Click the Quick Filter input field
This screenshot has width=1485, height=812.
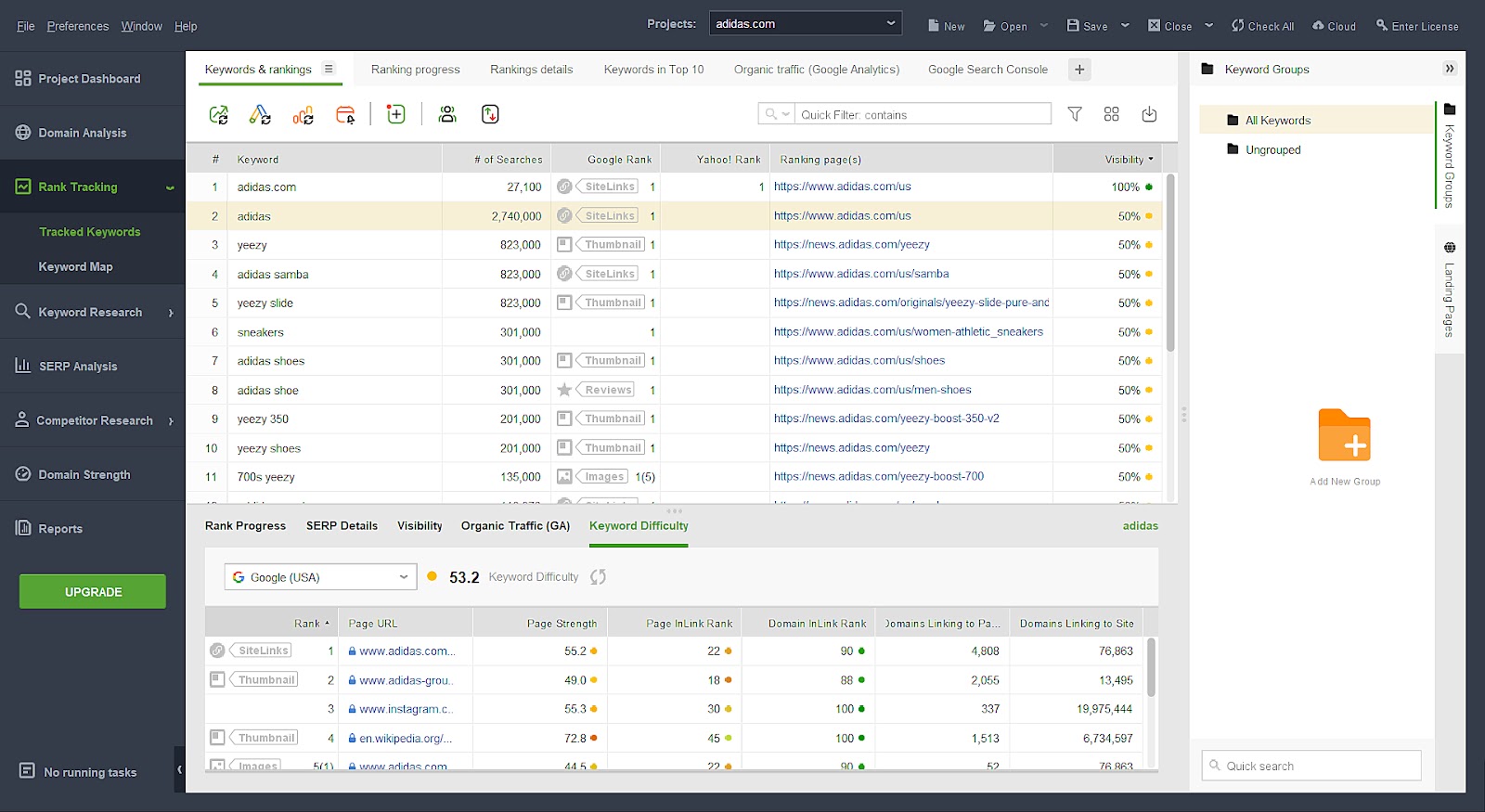click(923, 114)
